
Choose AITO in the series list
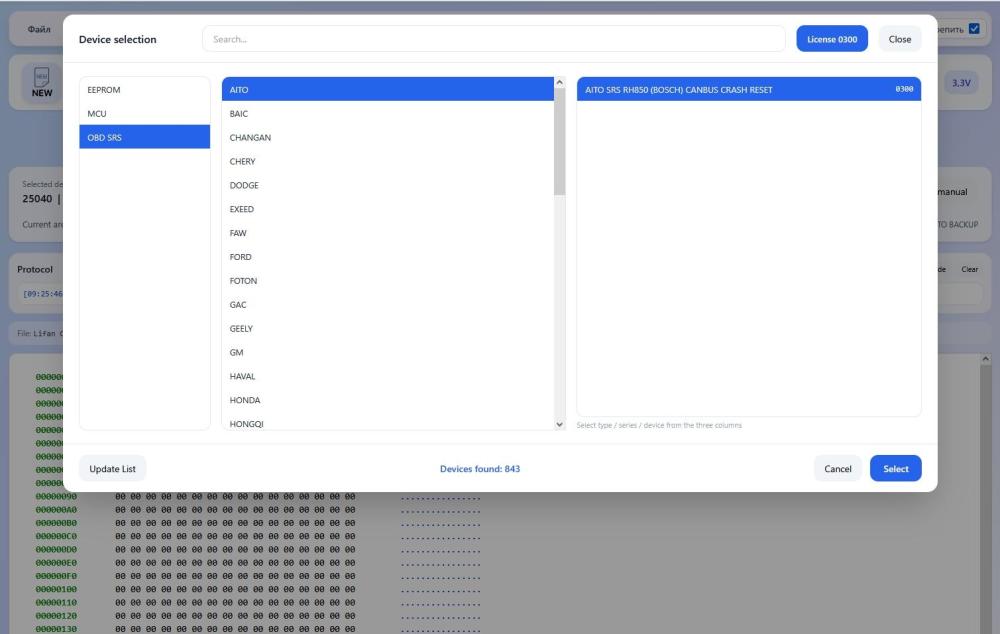tap(388, 89)
